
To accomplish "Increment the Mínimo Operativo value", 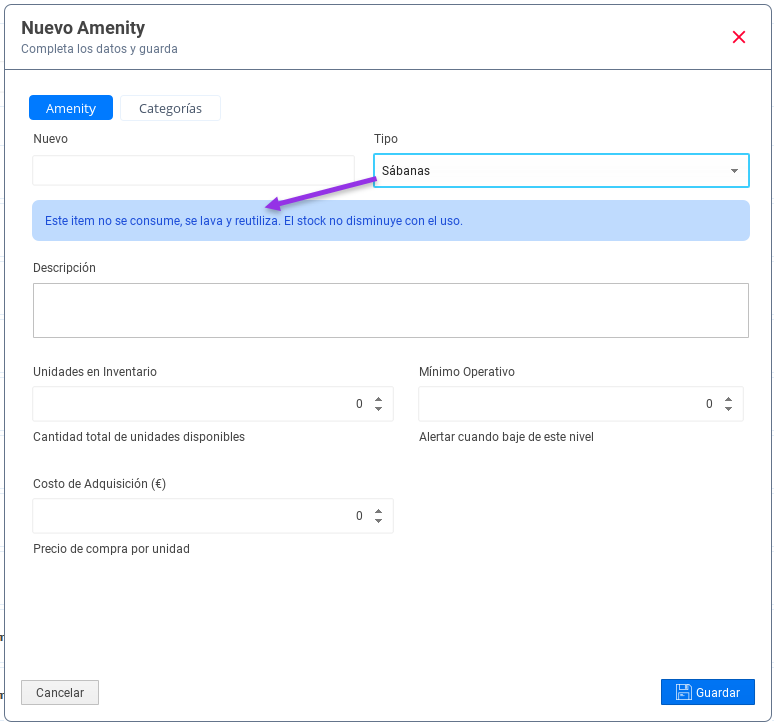I will (x=729, y=399).
